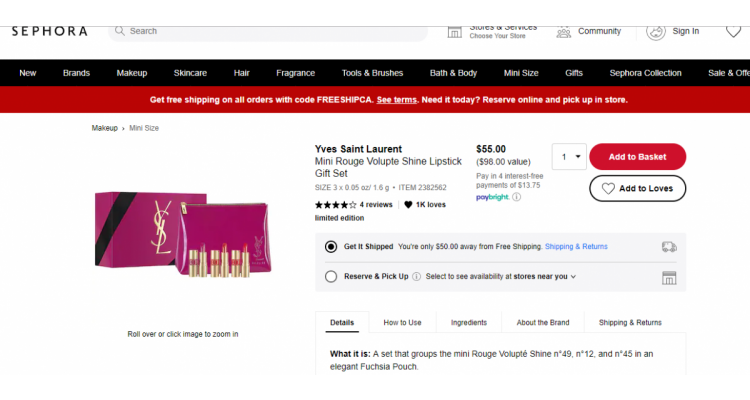This screenshot has height=400, width=750.
Task: Open the Hair menu
Action: pyautogui.click(x=242, y=73)
